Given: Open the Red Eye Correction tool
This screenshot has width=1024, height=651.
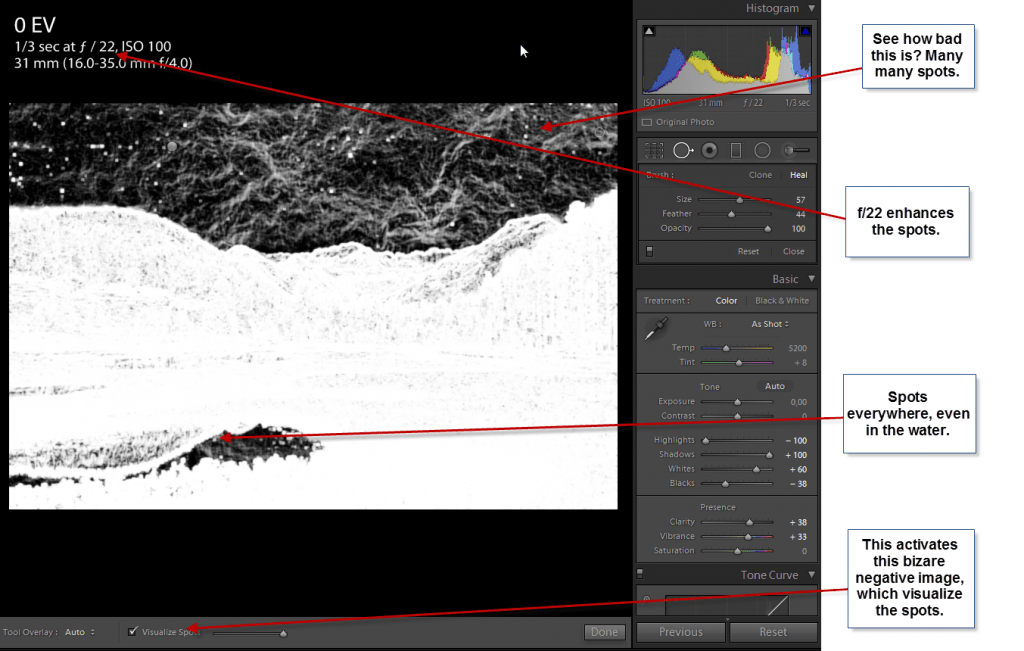Looking at the screenshot, I should (709, 150).
